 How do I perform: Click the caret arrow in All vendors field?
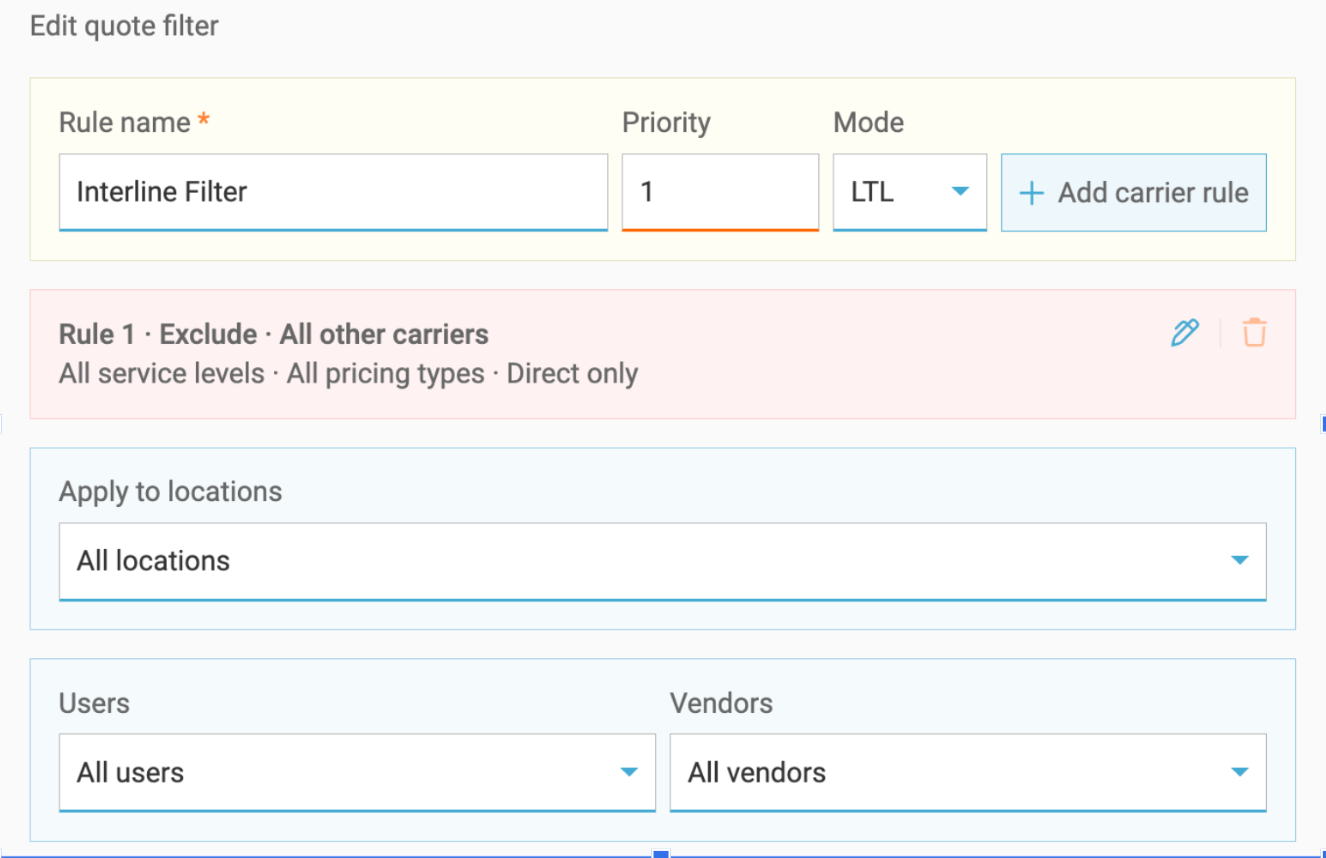pos(1239,772)
